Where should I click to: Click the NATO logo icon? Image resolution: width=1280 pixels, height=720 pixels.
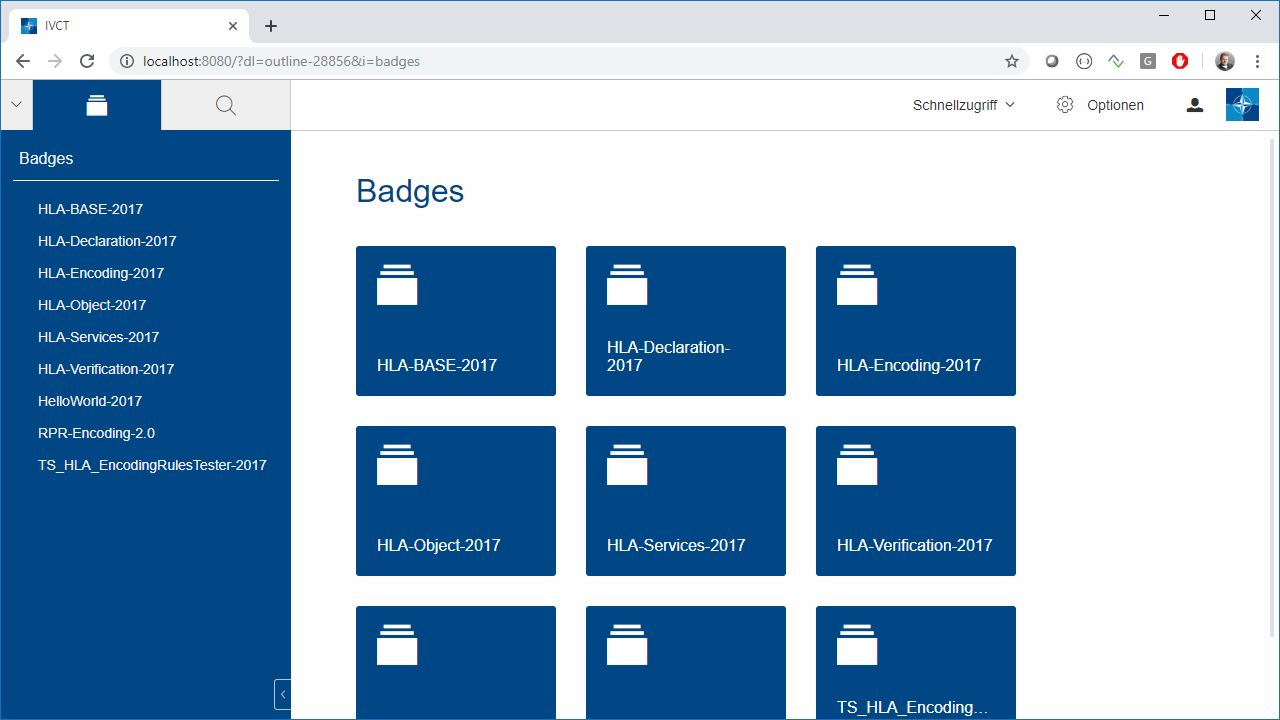(1242, 105)
